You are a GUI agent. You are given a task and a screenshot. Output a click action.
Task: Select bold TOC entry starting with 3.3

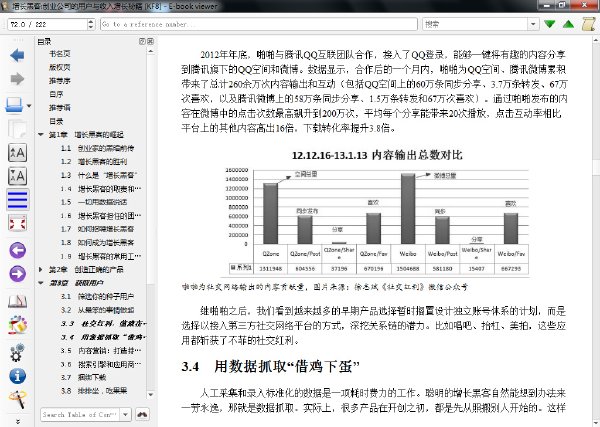tap(103, 324)
